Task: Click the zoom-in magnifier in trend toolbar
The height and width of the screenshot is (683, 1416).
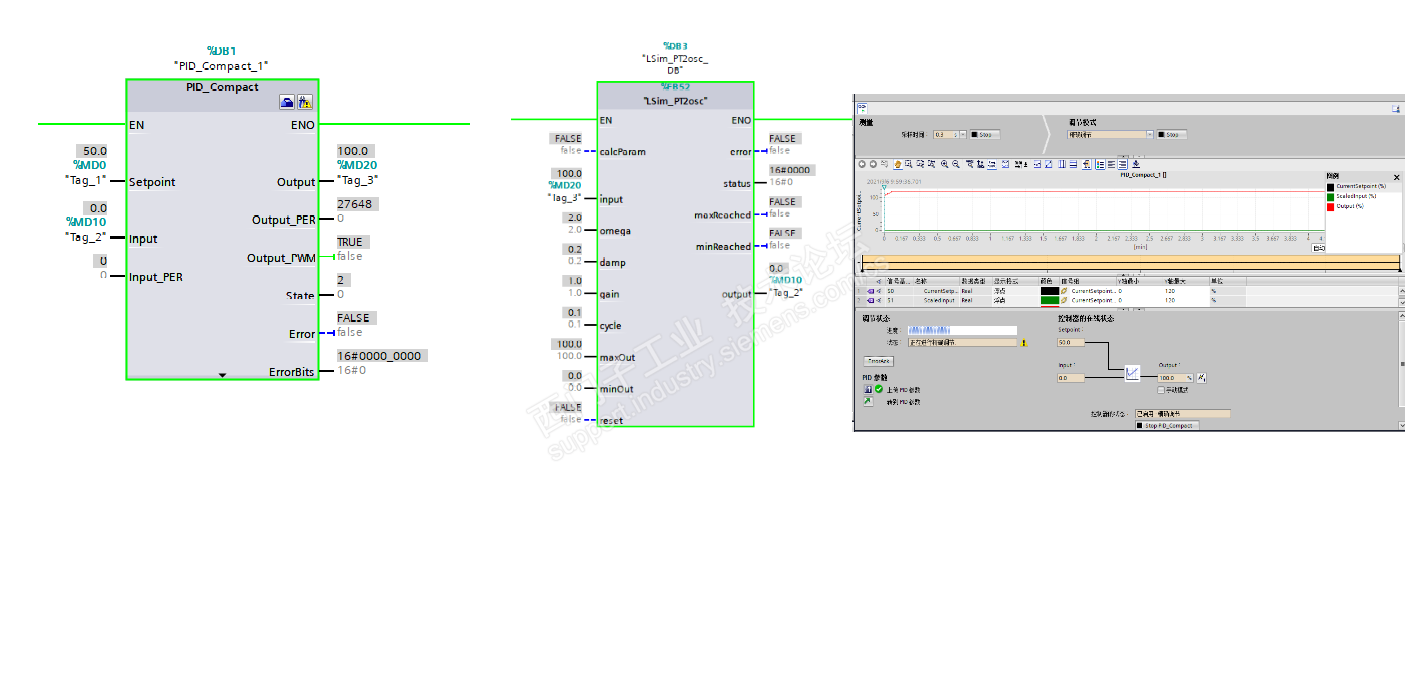Action: pos(944,164)
